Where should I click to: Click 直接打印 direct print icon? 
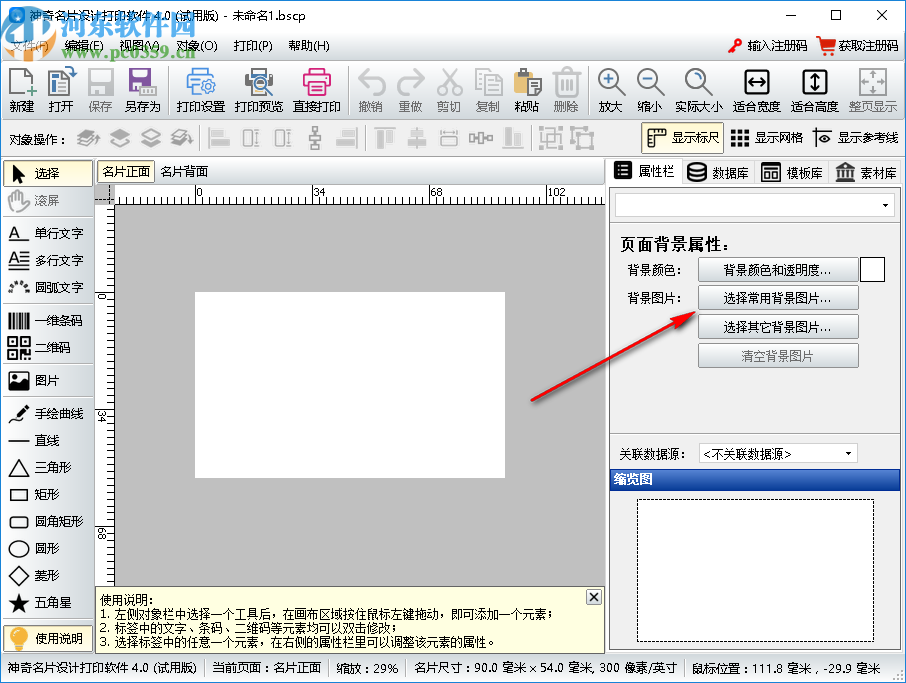317,90
